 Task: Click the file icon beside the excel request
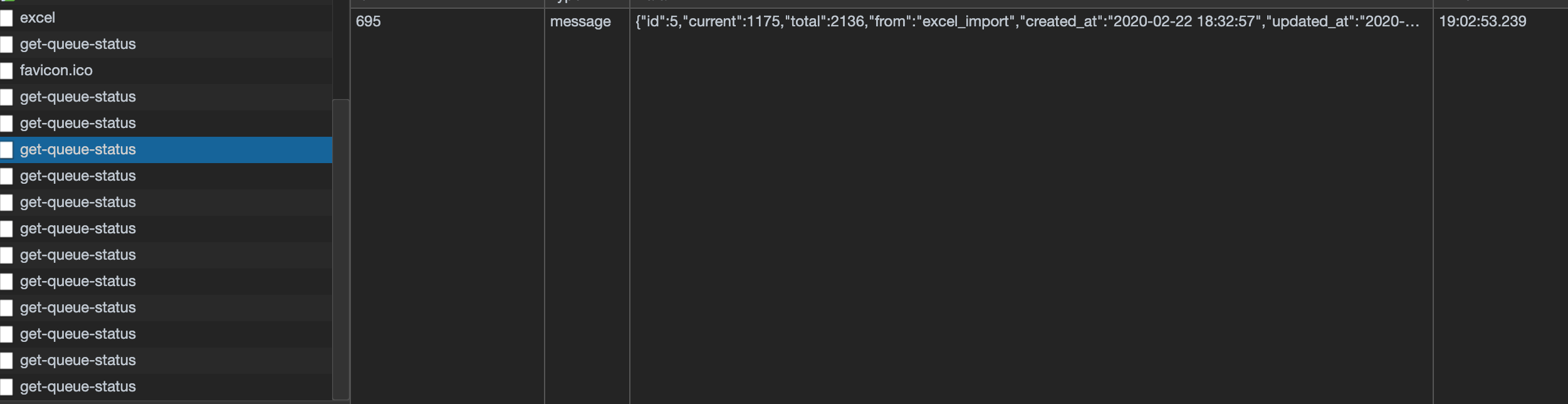click(6, 18)
